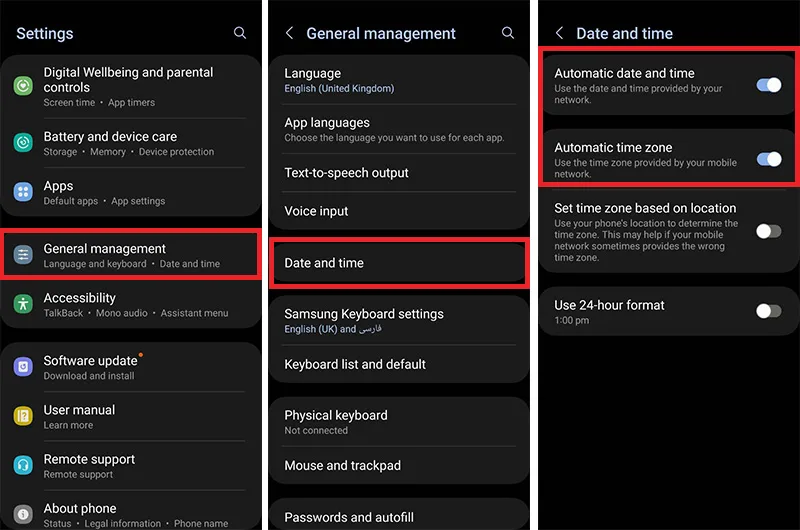Tap the search icon in the Settings header
Viewport: 800px width, 530px height.
(240, 33)
